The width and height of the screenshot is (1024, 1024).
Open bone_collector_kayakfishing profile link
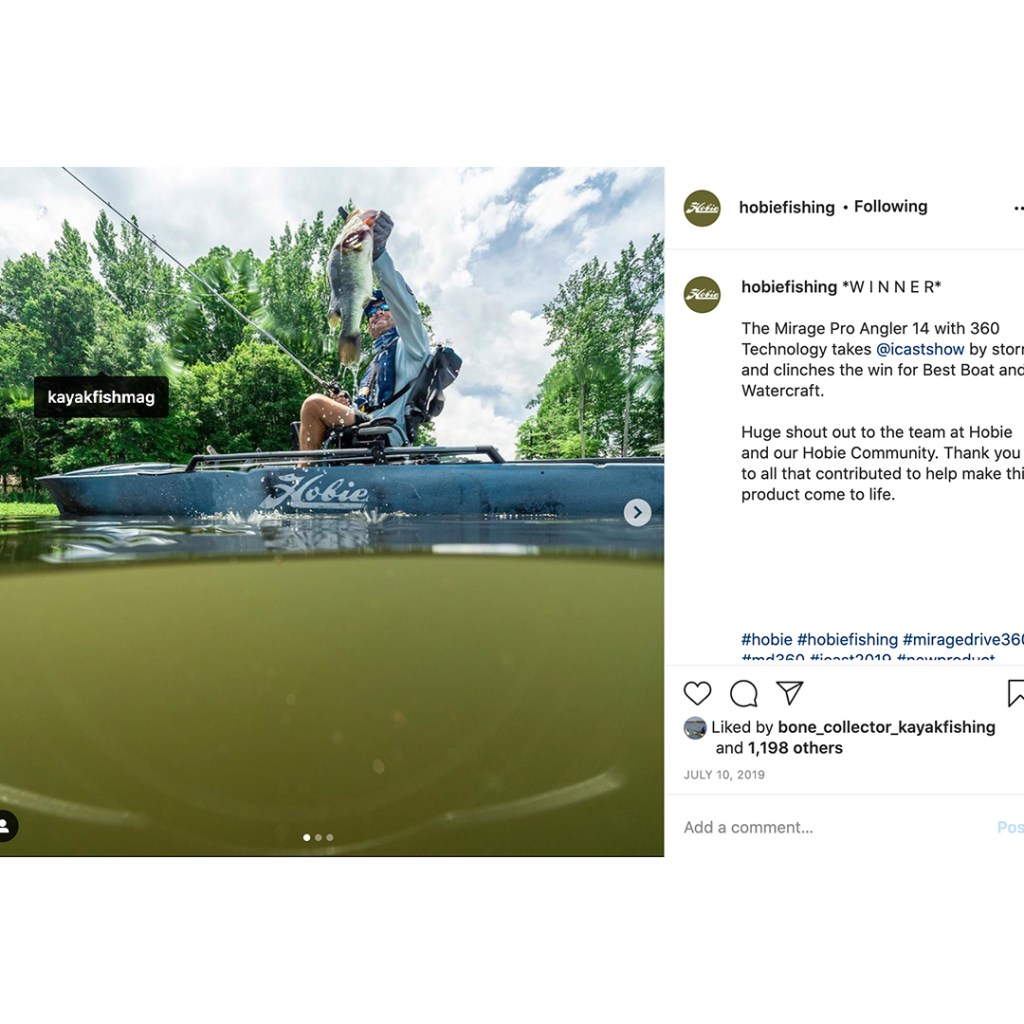tap(886, 728)
